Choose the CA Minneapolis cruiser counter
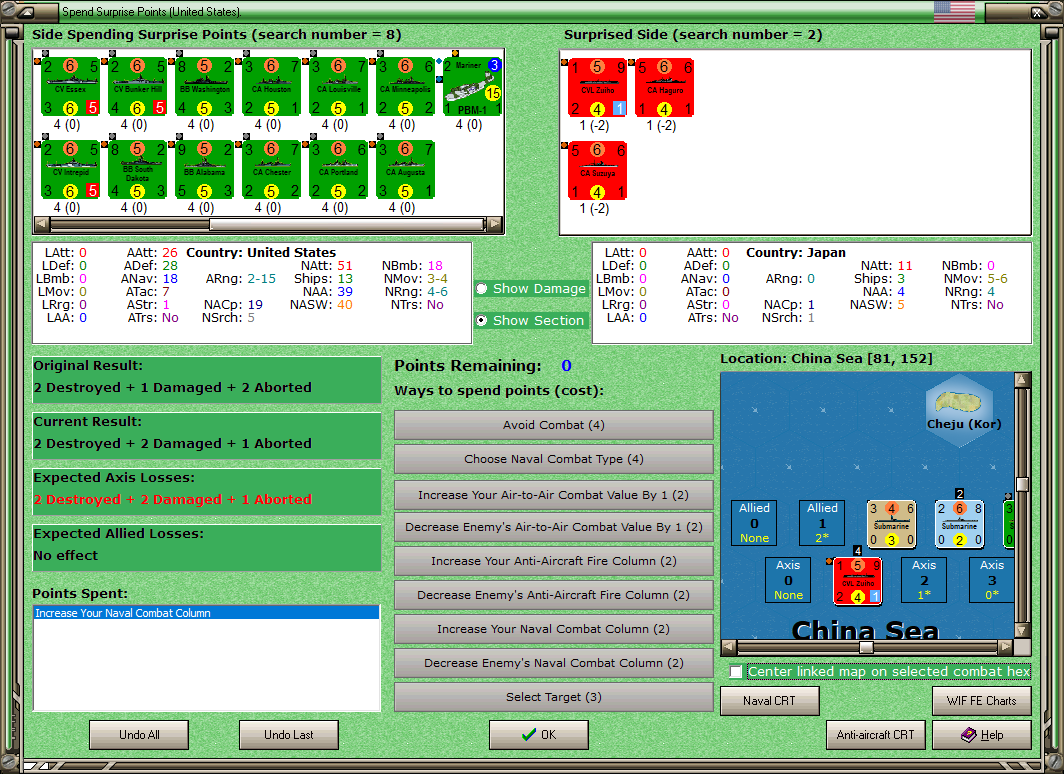1064x774 pixels. [405, 87]
